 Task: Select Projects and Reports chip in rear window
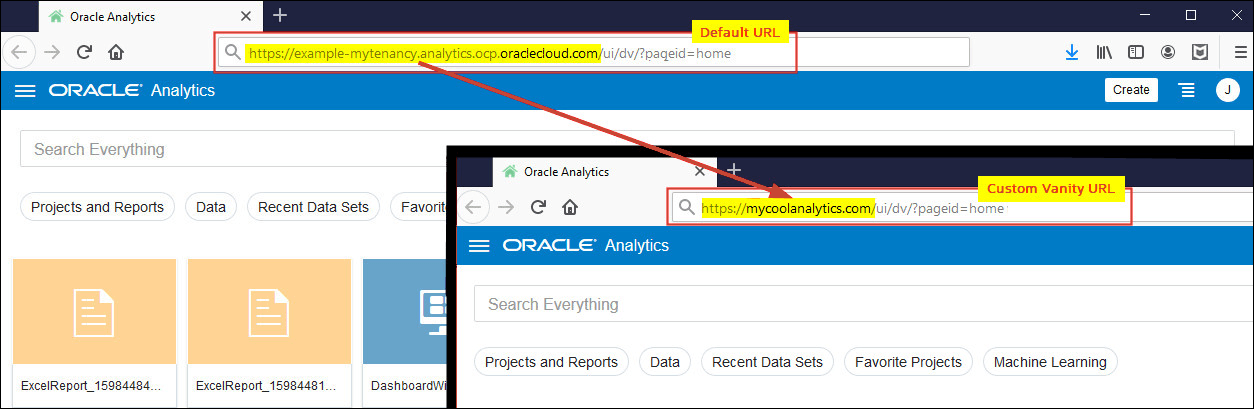[97, 207]
